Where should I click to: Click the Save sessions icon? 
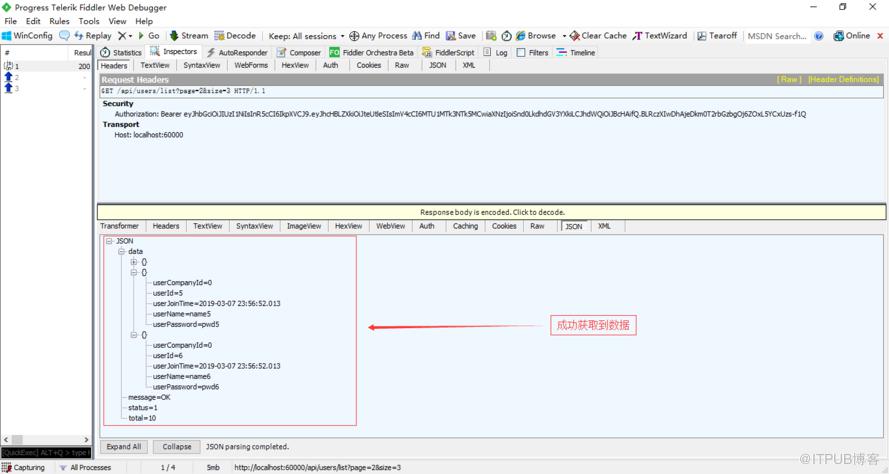[451, 36]
